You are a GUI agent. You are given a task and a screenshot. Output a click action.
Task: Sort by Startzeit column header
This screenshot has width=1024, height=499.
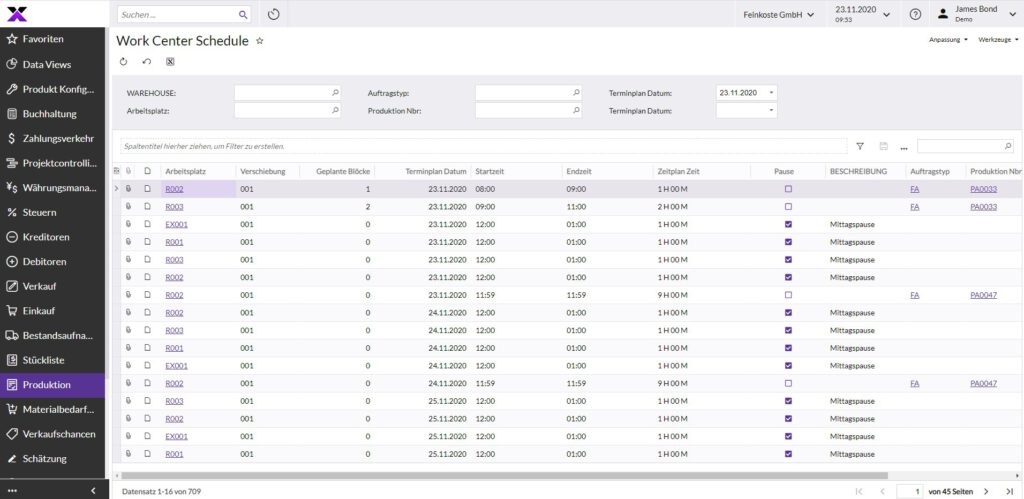tap(490, 171)
